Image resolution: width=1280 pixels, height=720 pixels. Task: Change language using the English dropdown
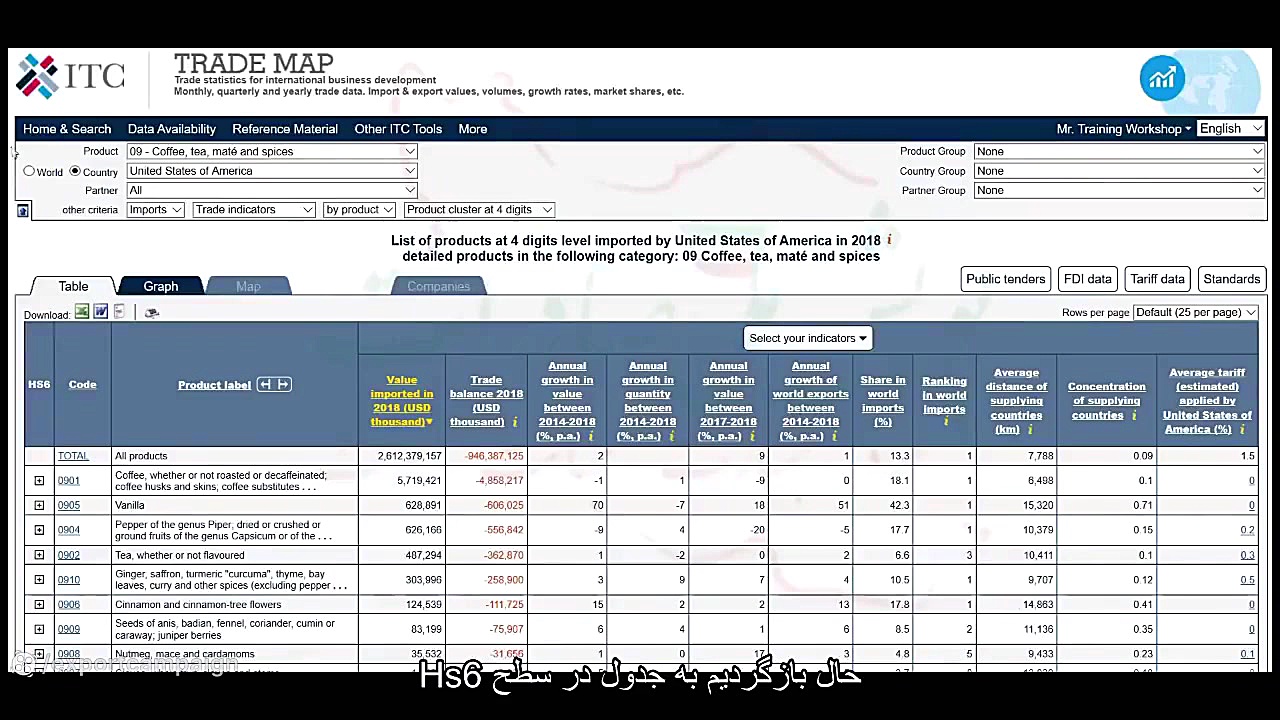coord(1229,129)
